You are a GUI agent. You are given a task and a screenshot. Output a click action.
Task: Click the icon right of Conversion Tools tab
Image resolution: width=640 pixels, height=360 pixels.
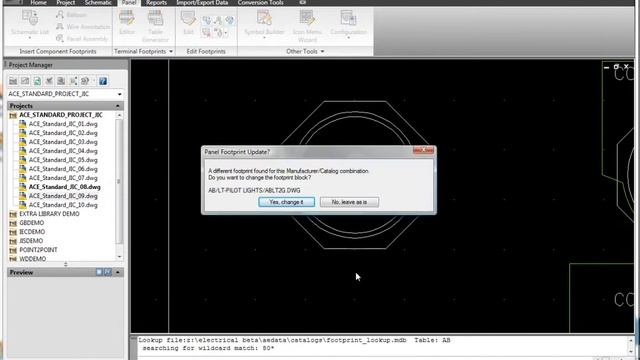click(302, 2)
